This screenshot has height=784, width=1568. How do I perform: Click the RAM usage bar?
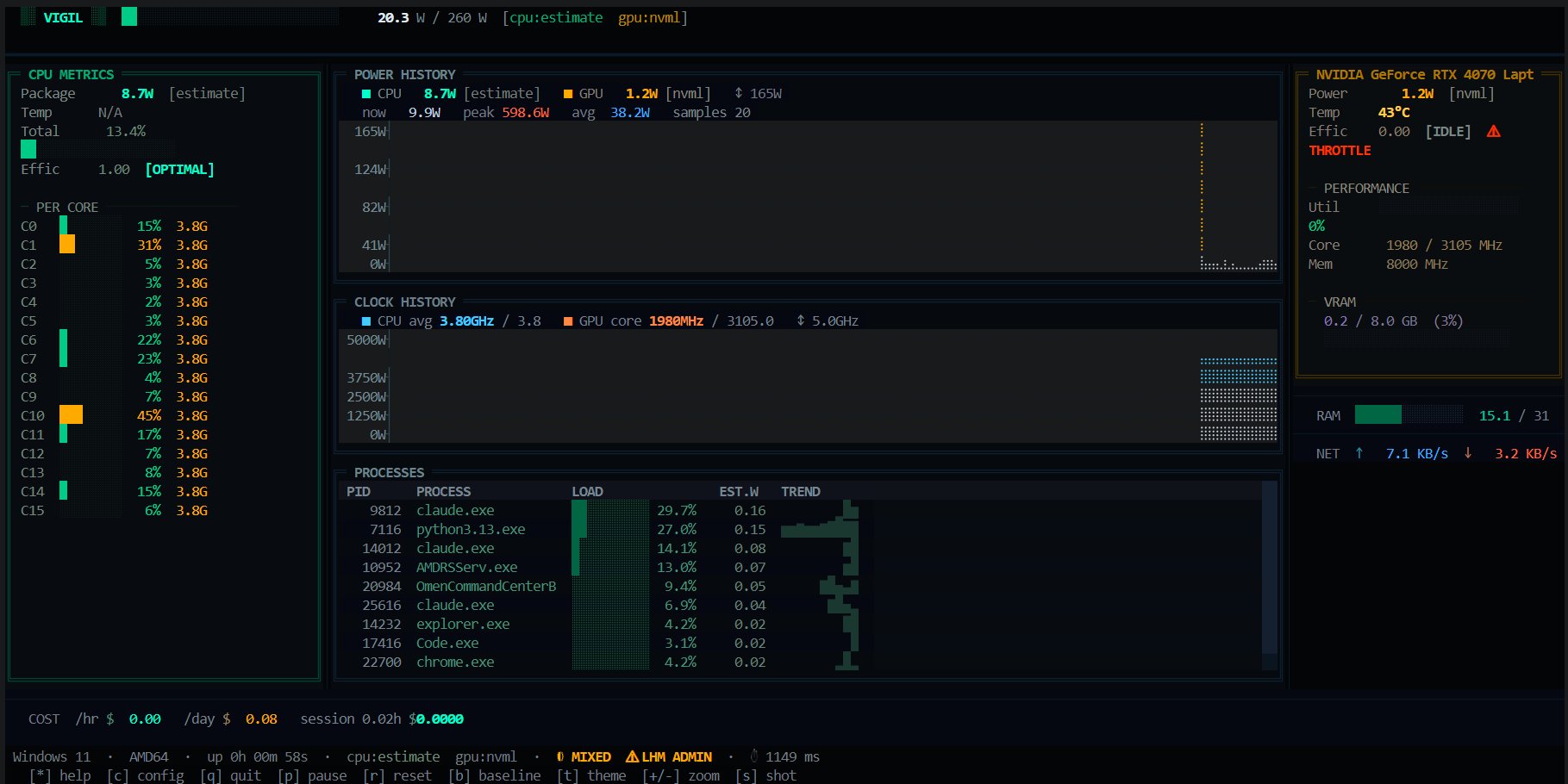pos(1408,415)
